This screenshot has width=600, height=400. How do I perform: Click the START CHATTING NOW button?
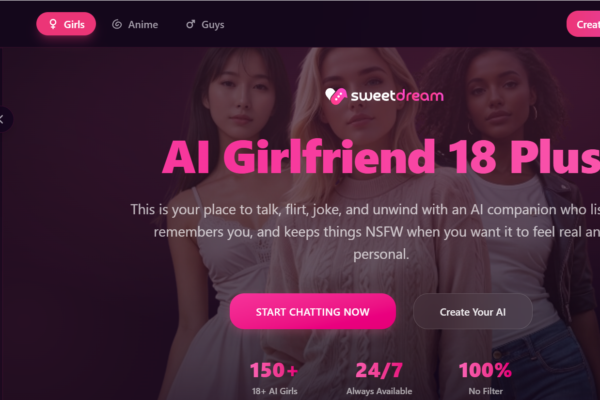tap(312, 312)
